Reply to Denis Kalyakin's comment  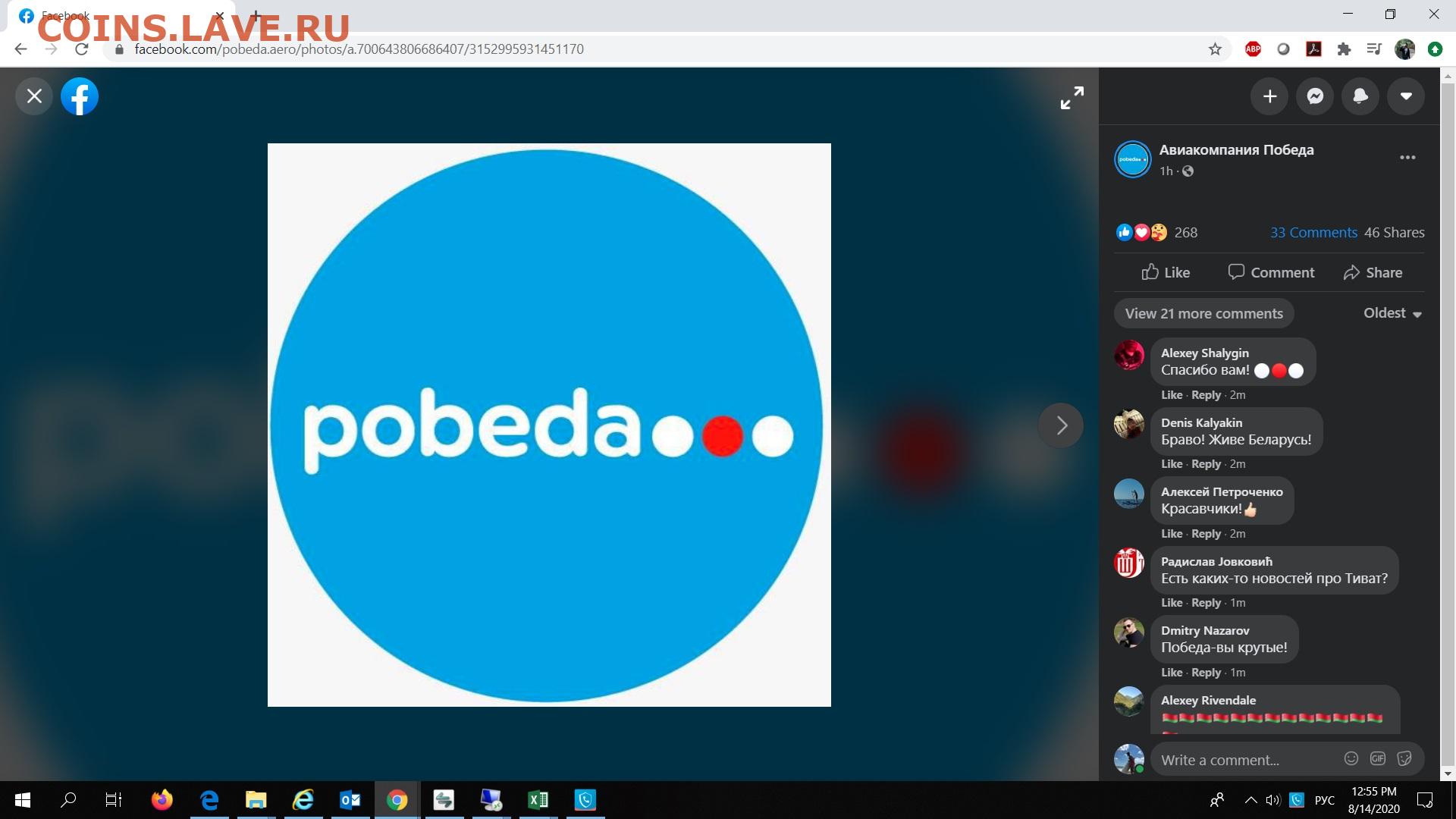[x=1206, y=464]
